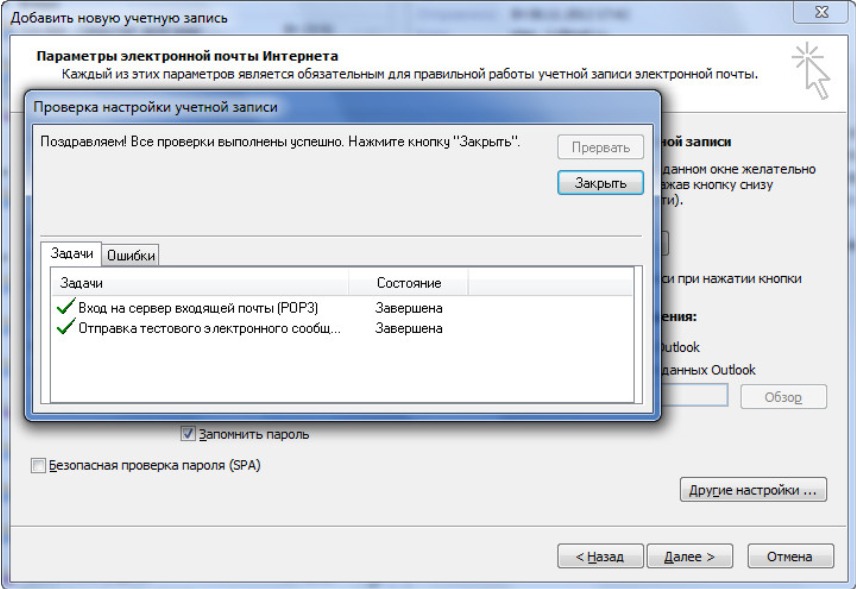
Task: Sort by the Состояние column header
Action: (x=408, y=283)
